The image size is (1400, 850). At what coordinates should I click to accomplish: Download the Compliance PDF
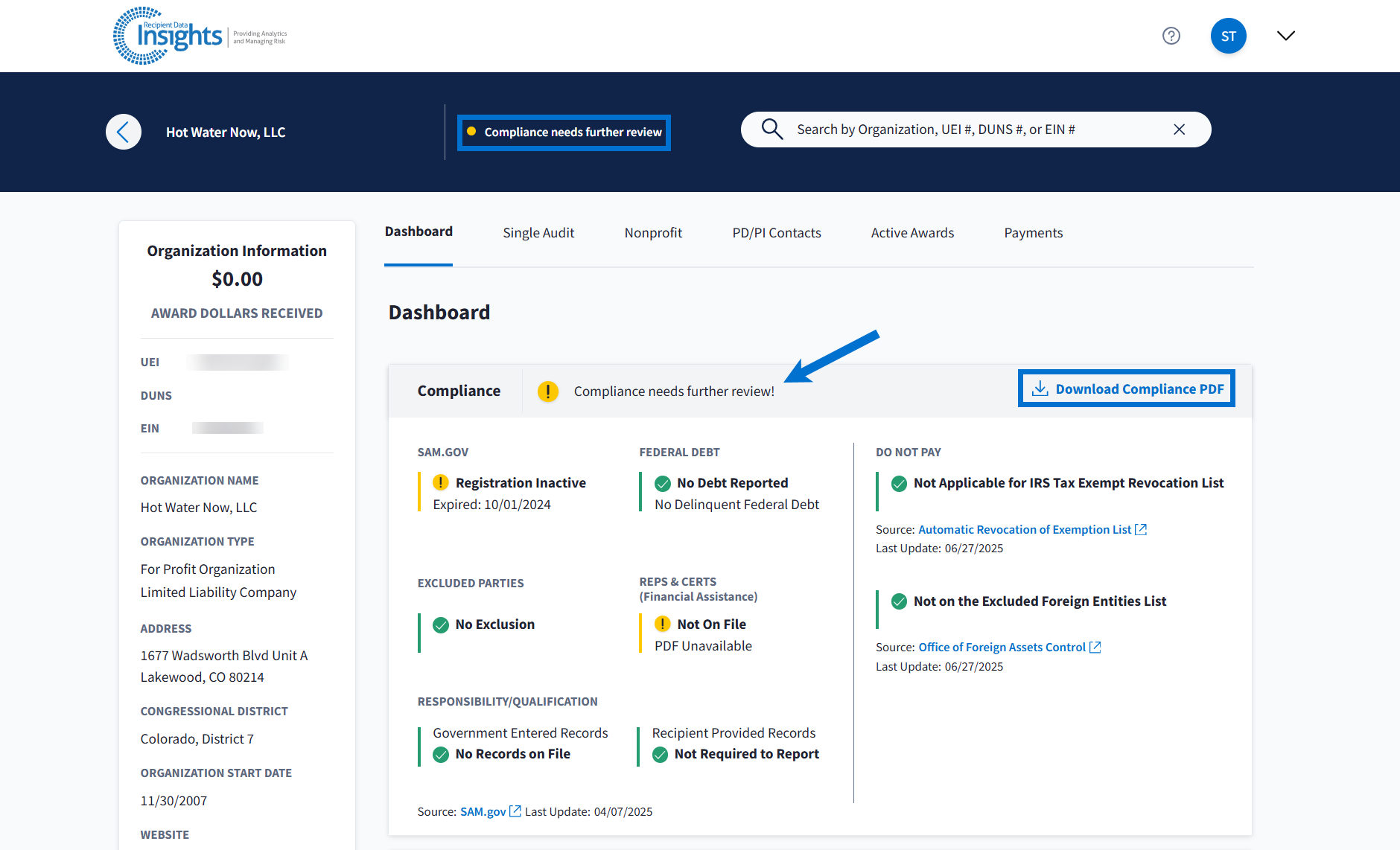[x=1127, y=389]
